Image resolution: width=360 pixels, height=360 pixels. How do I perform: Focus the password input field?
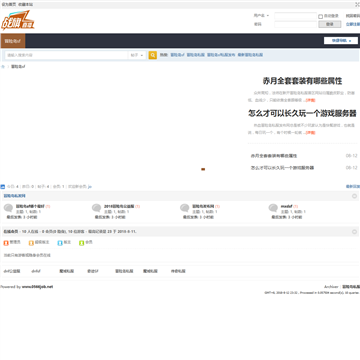[295, 24]
